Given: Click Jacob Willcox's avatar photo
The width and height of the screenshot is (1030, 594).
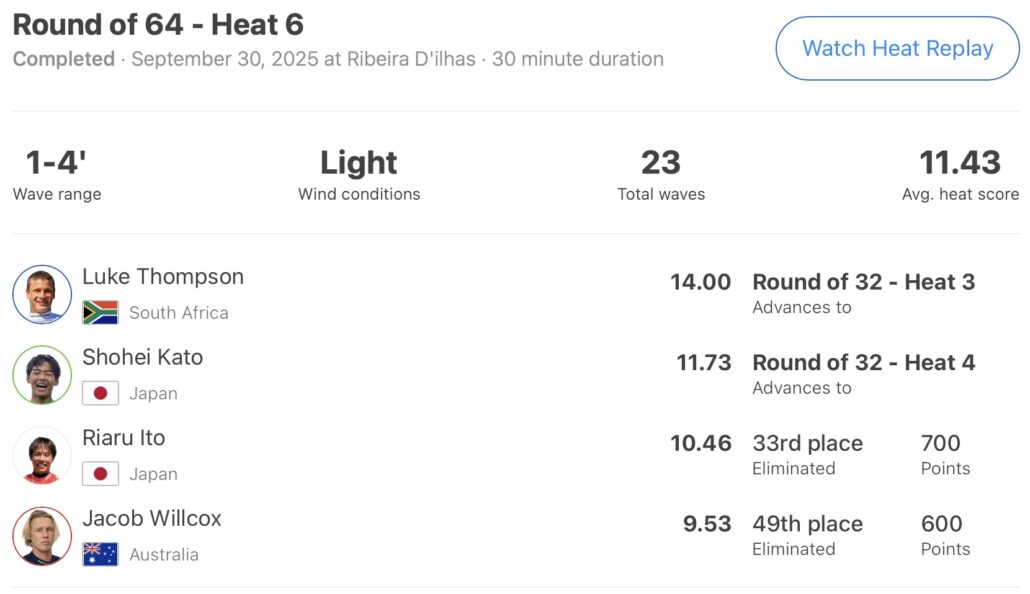Looking at the screenshot, I should (42, 537).
